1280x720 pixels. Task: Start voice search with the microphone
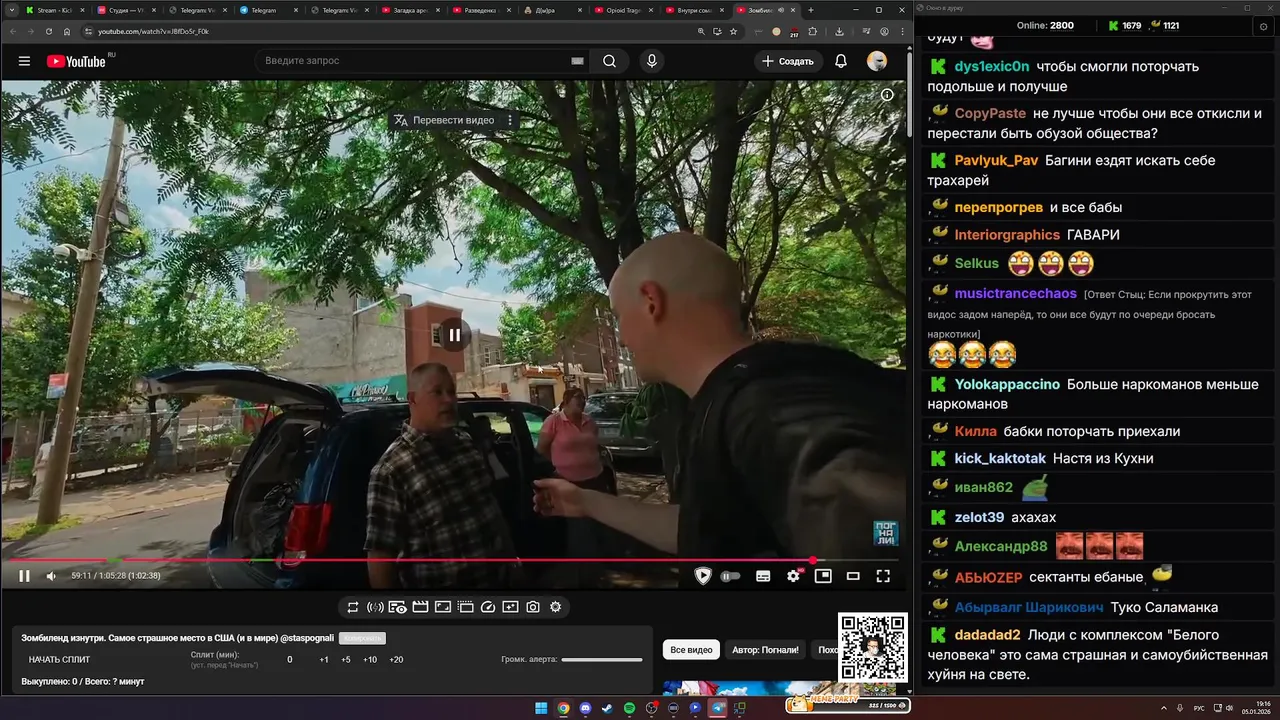click(x=652, y=61)
